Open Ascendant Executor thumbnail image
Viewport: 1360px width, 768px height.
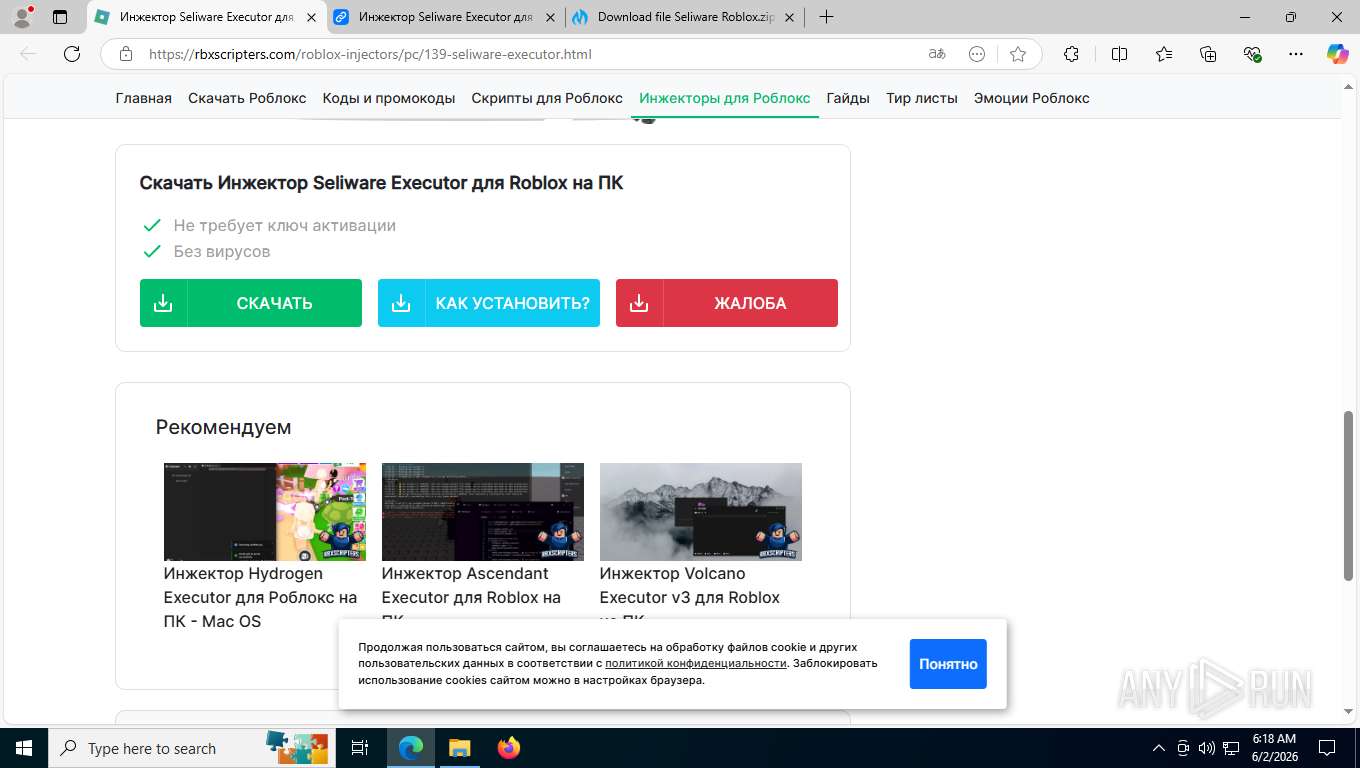pos(483,512)
